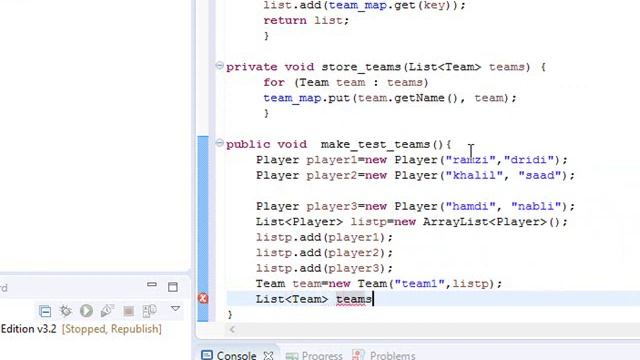Image resolution: width=640 pixels, height=360 pixels.
Task: Open the Servers view menu triangle
Action: click(176, 309)
